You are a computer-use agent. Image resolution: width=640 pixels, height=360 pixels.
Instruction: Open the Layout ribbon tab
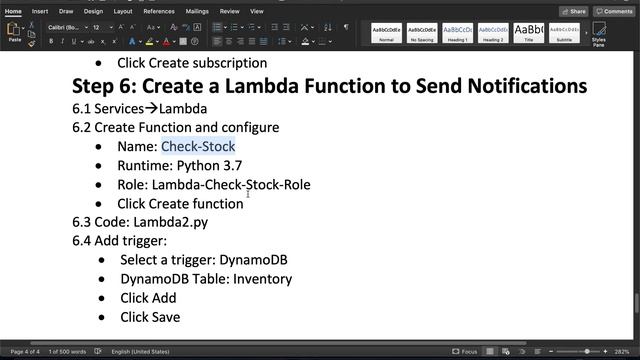[123, 11]
